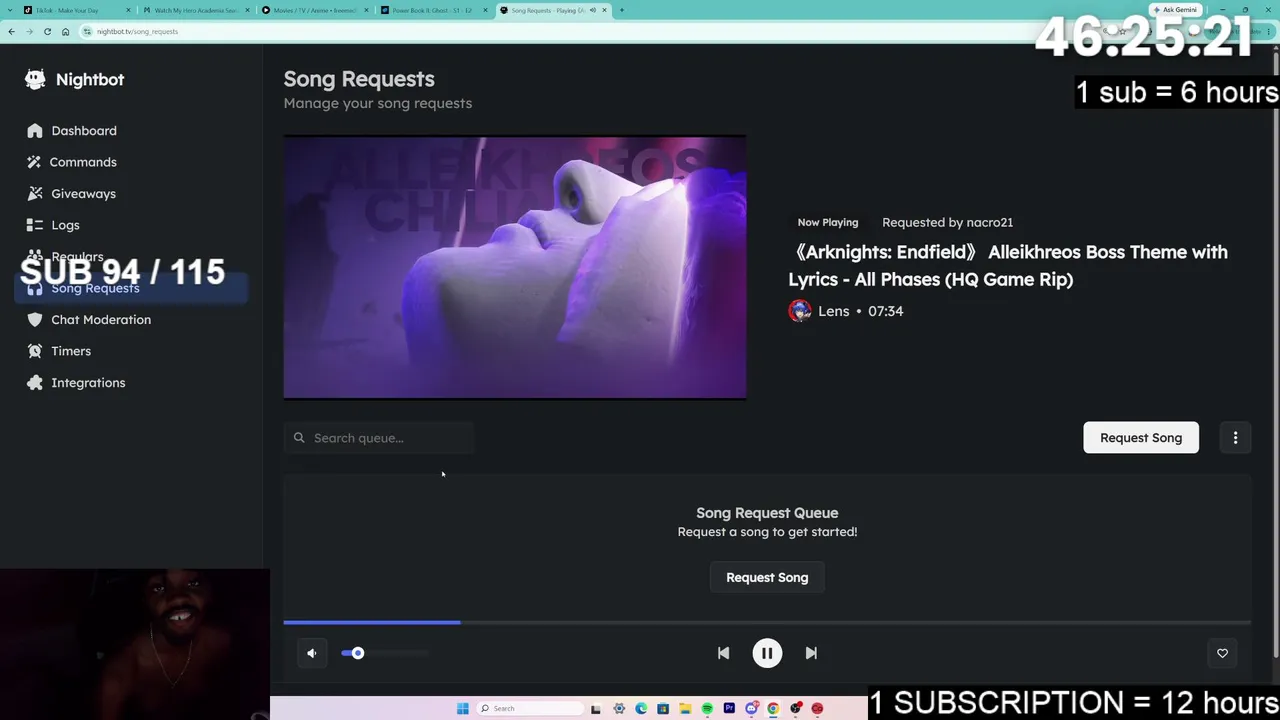
Task: Favorite the song with the heart icon
Action: (x=1222, y=653)
